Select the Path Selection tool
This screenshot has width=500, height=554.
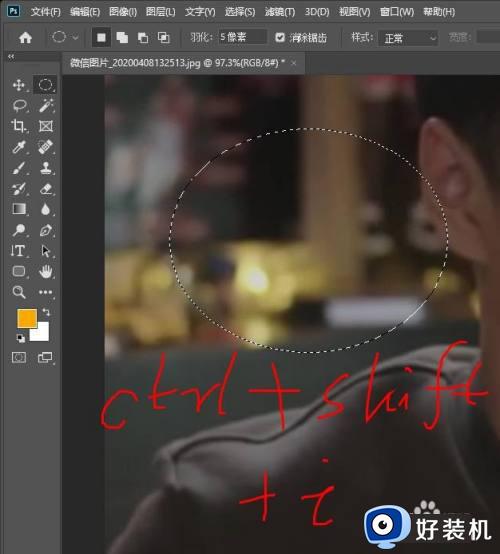pyautogui.click(x=46, y=251)
